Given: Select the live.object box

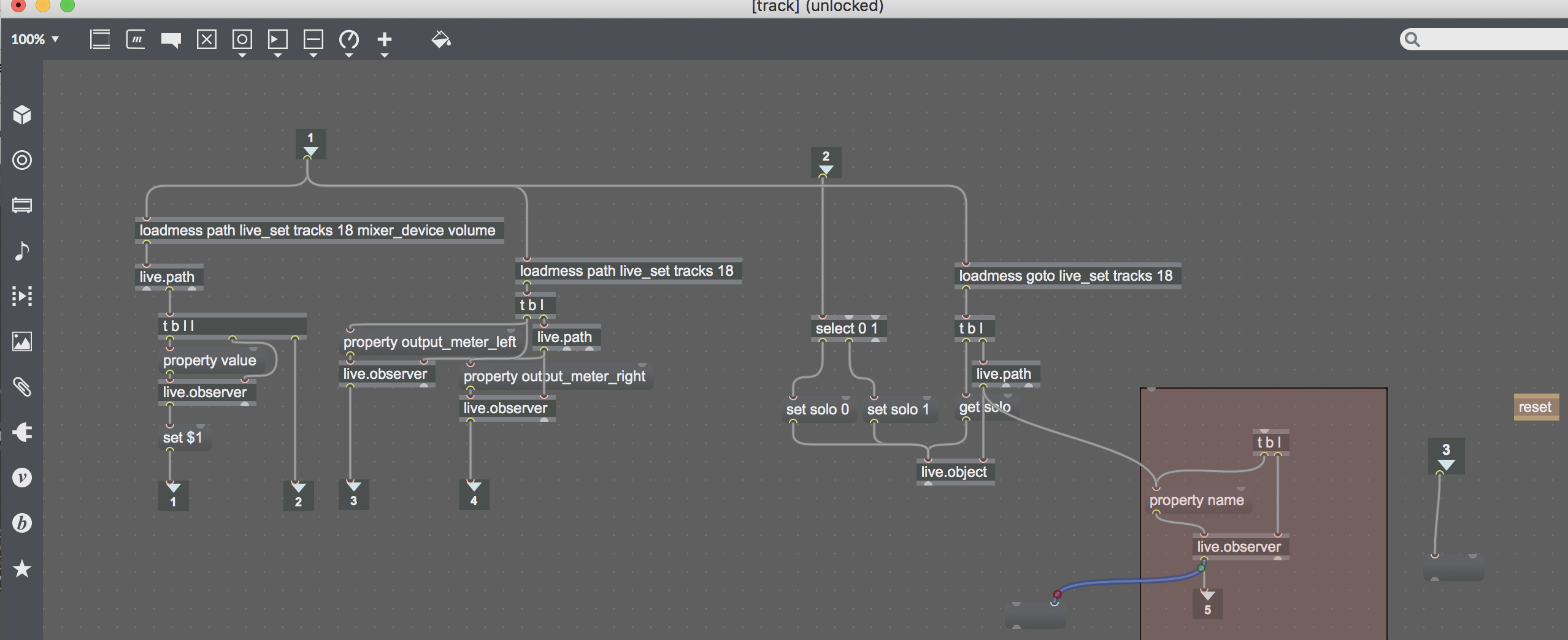Looking at the screenshot, I should point(955,472).
